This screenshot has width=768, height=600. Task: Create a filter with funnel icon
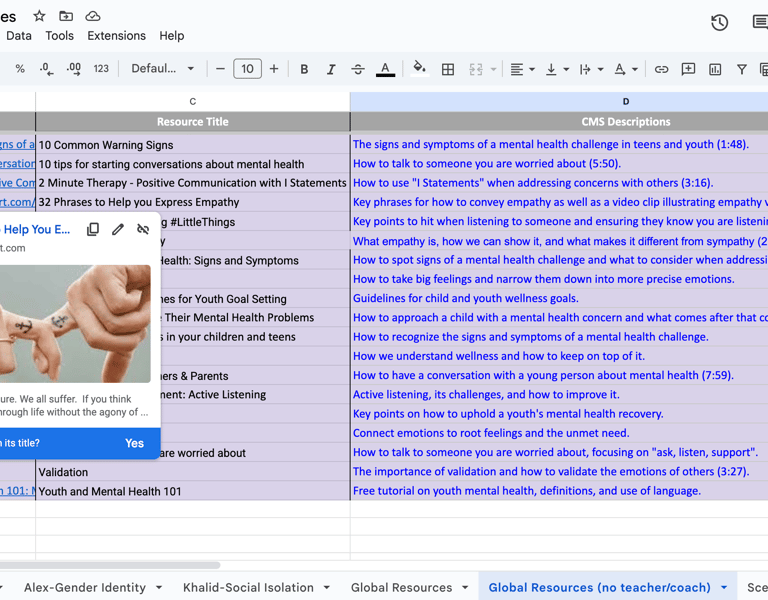742,69
